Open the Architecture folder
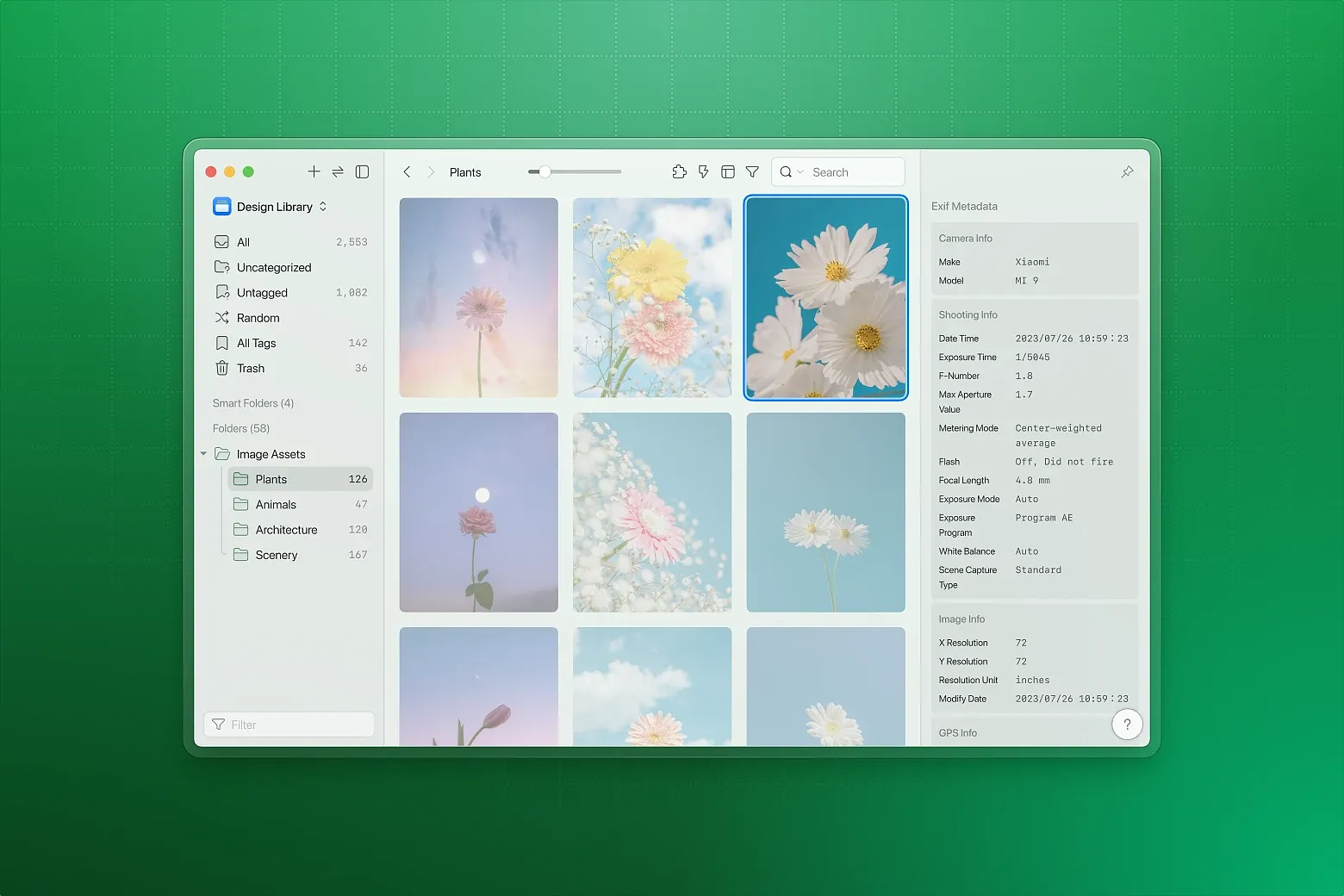1344x896 pixels. pos(286,530)
